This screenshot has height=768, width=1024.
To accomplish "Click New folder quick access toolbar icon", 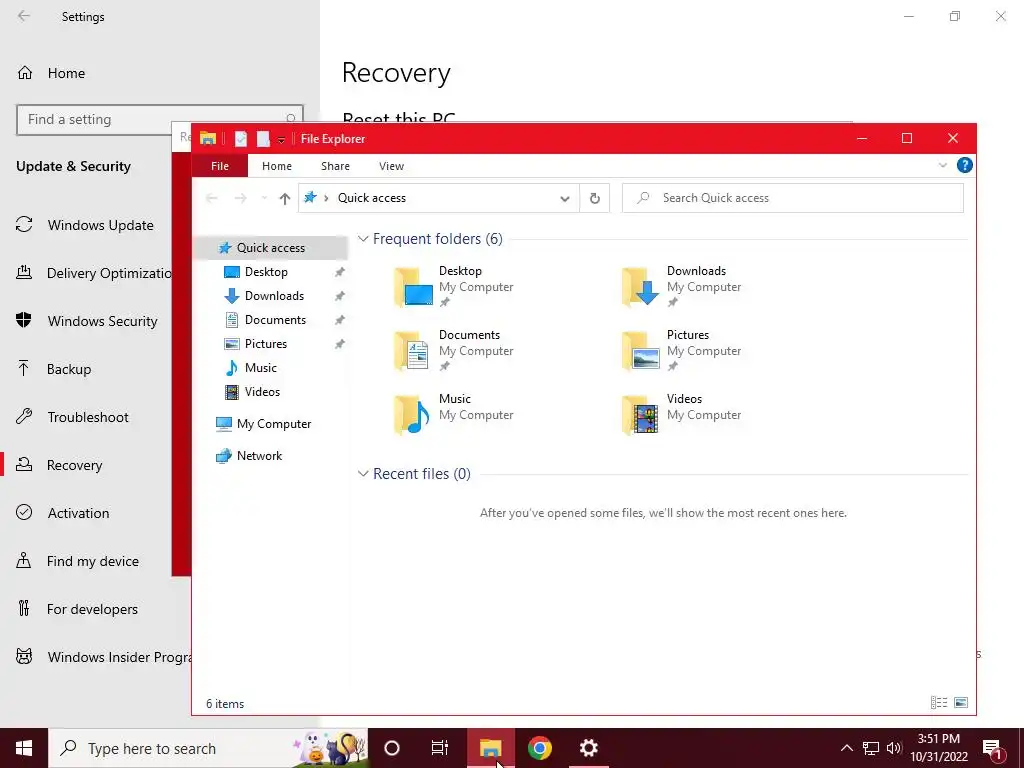I will coord(263,138).
